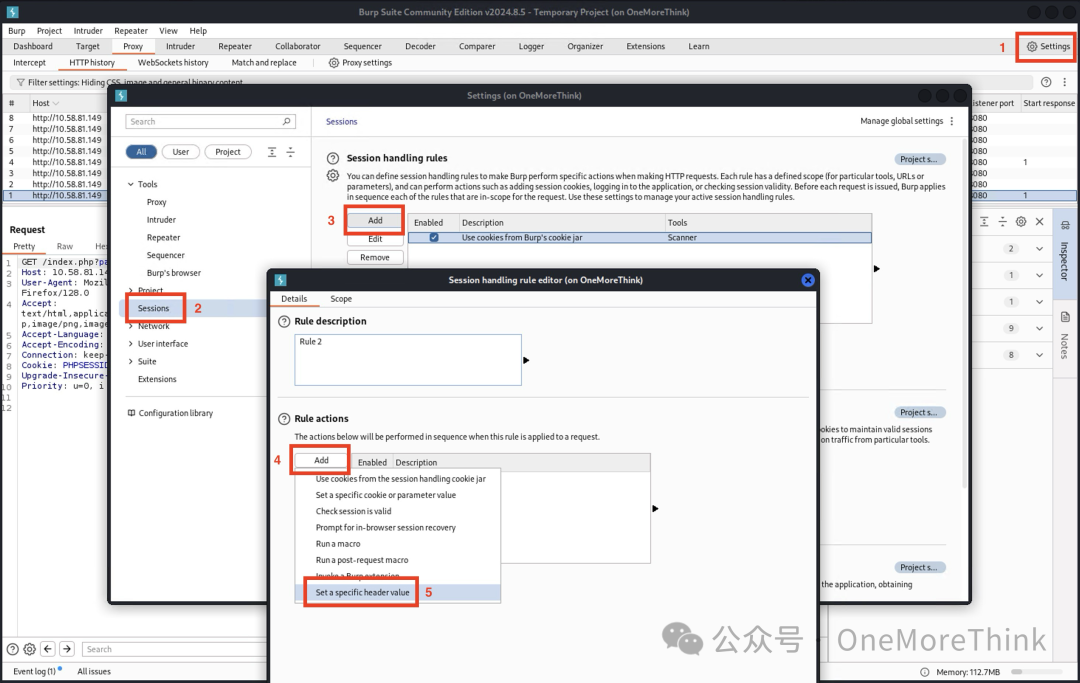The height and width of the screenshot is (683, 1080).
Task: Open All issues in status bar
Action: 94,671
